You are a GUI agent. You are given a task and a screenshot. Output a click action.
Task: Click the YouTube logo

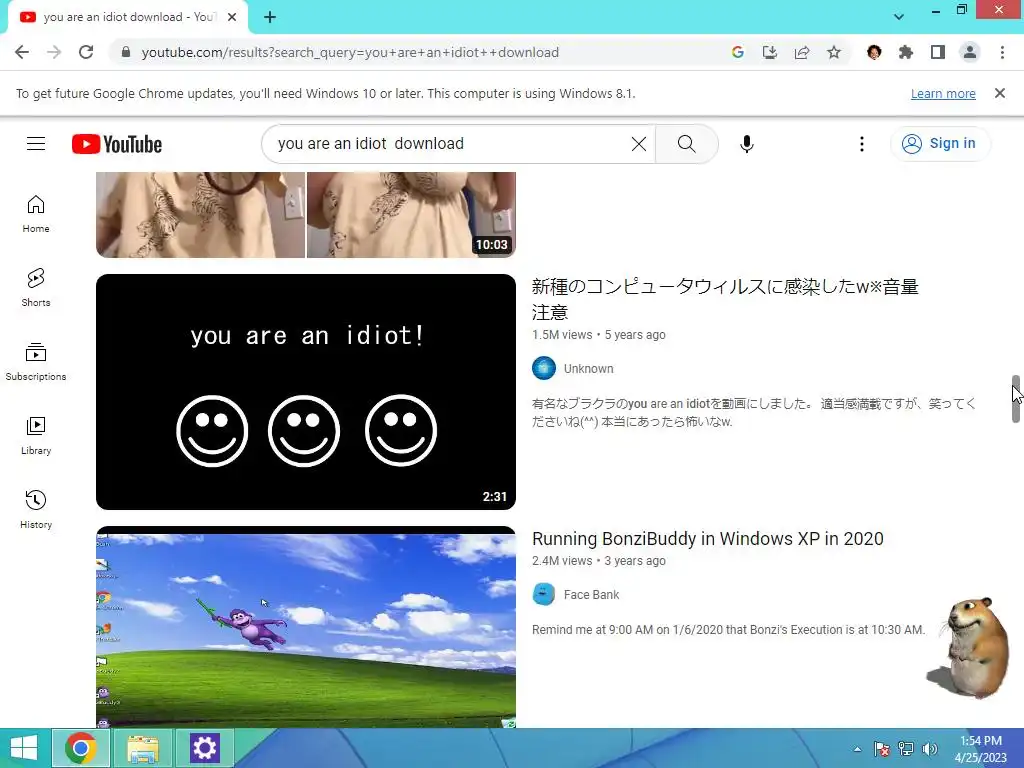(117, 144)
